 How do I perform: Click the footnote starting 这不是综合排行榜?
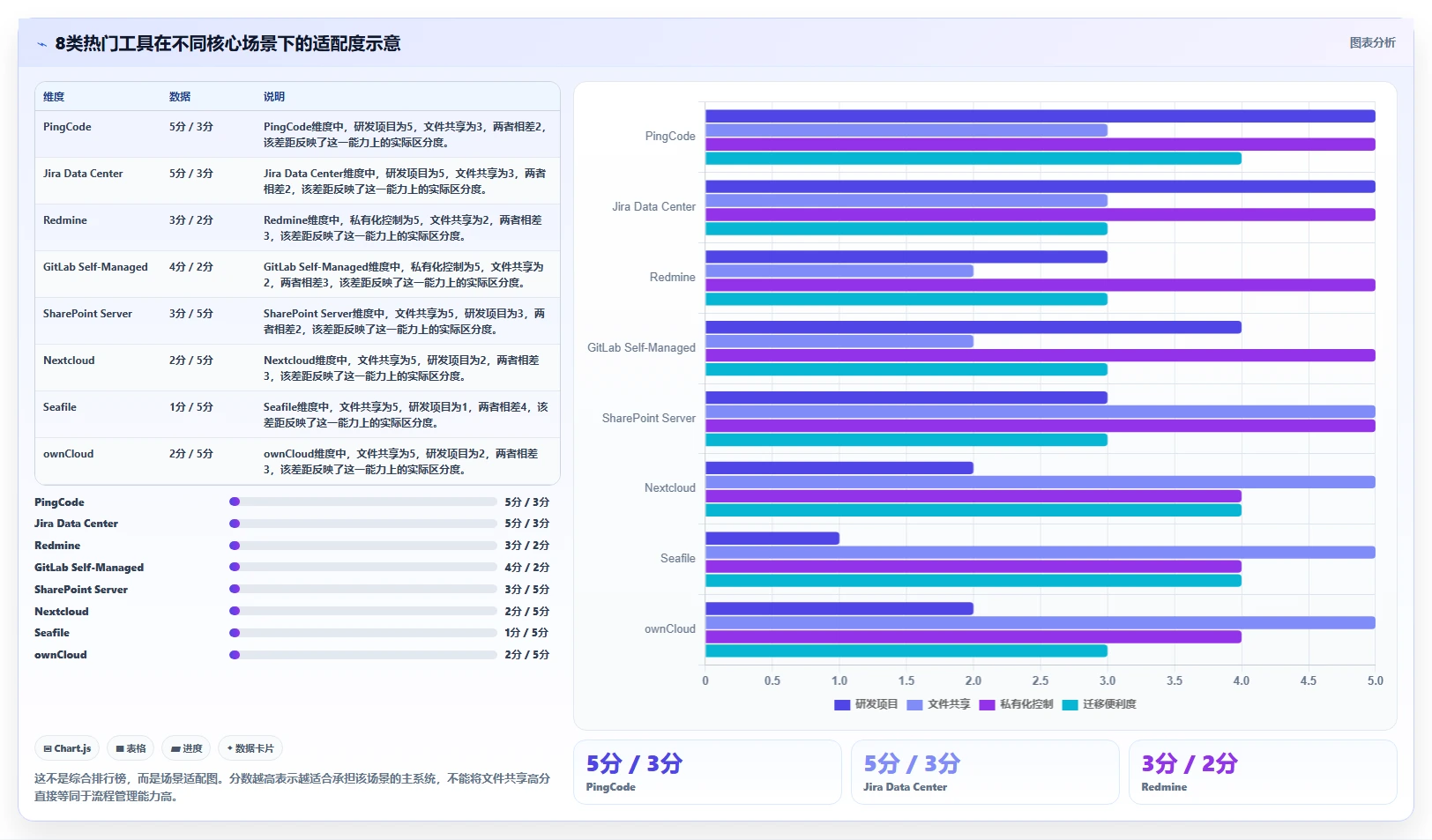pyautogui.click(x=292, y=787)
